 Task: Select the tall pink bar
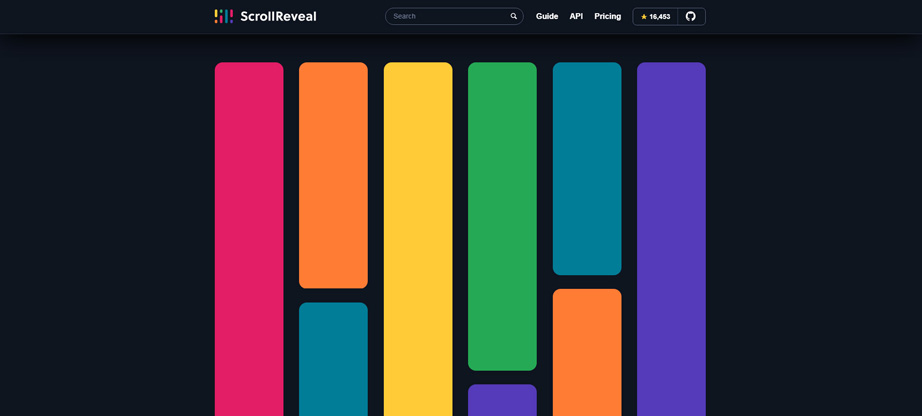click(249, 239)
